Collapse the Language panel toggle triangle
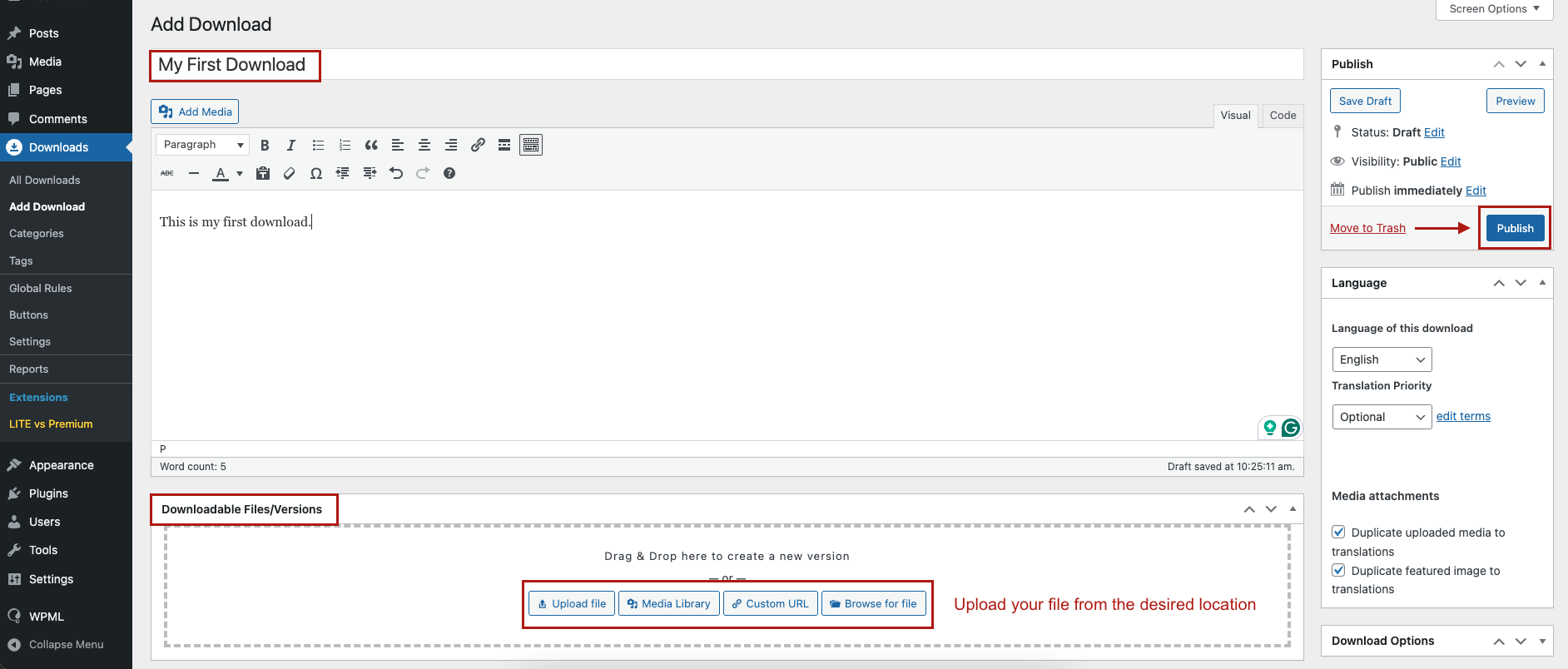Screen dimensions: 1568x669 pyautogui.click(x=1542, y=283)
